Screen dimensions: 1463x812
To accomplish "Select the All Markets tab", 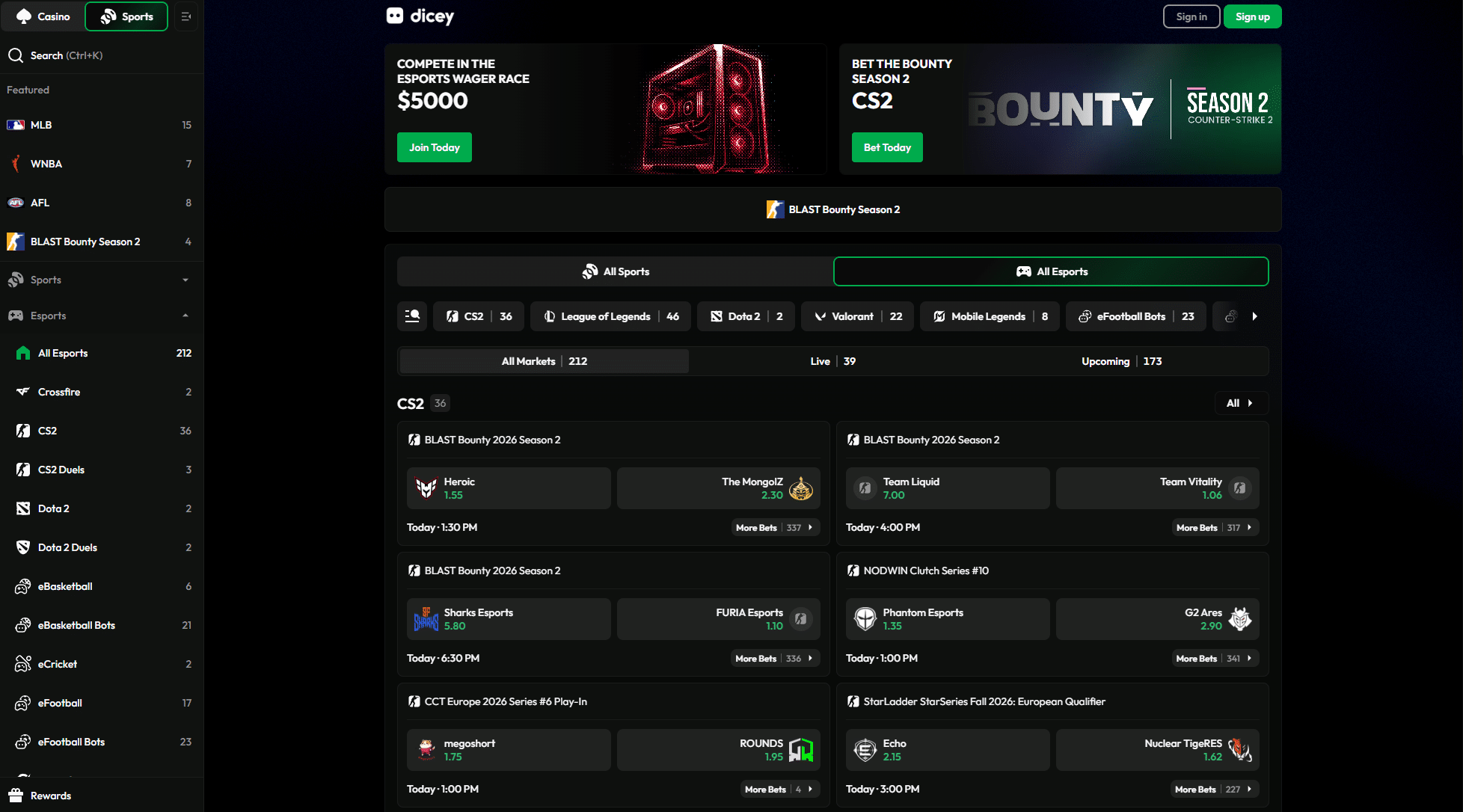I will (x=544, y=361).
